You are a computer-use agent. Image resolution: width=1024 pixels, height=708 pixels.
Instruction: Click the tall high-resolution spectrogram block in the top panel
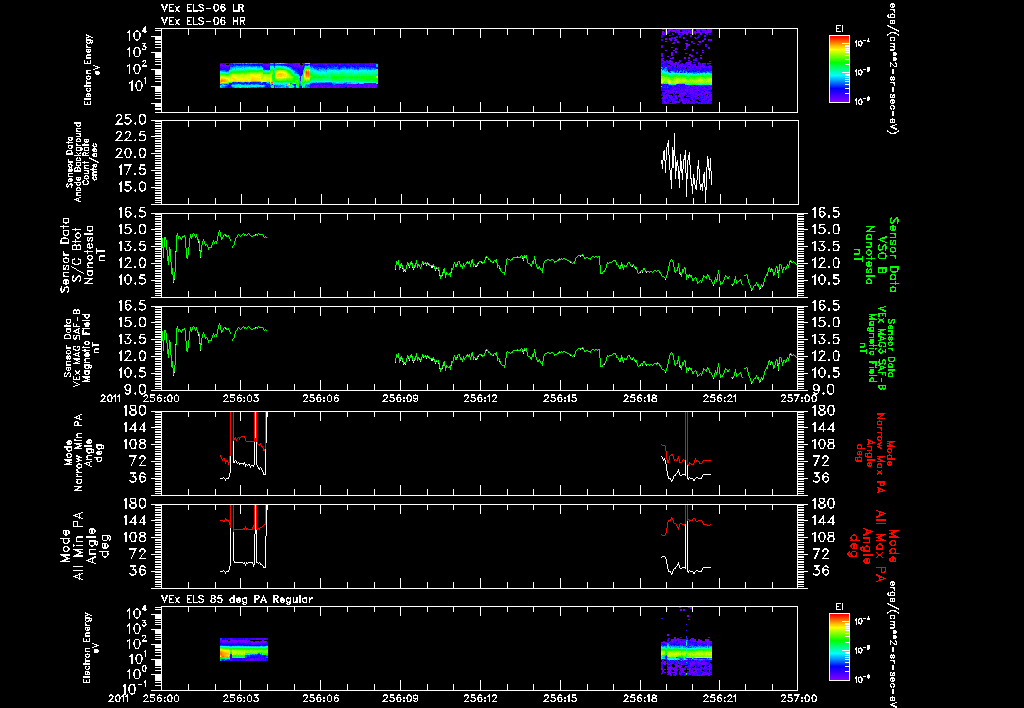(686, 66)
